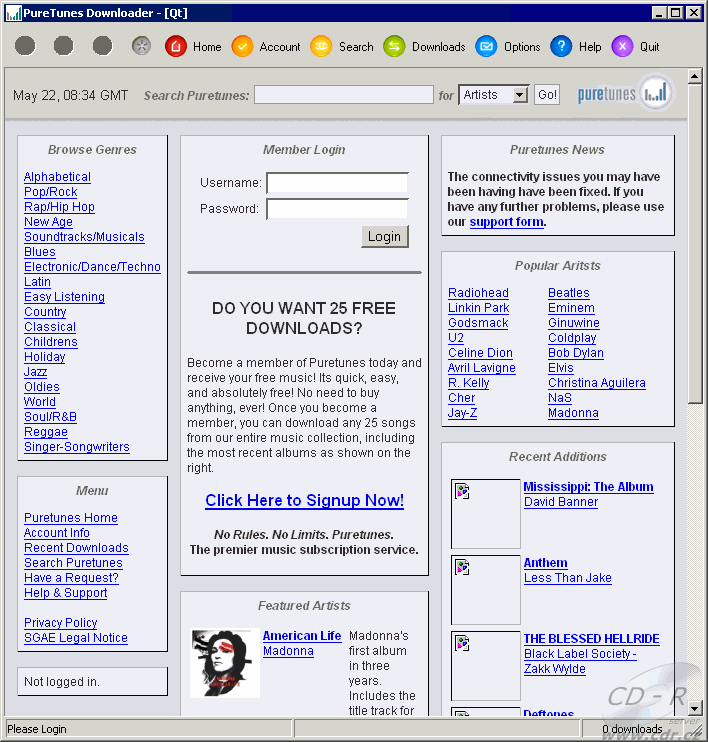Open Madonna in Popular Artists list

click(573, 413)
